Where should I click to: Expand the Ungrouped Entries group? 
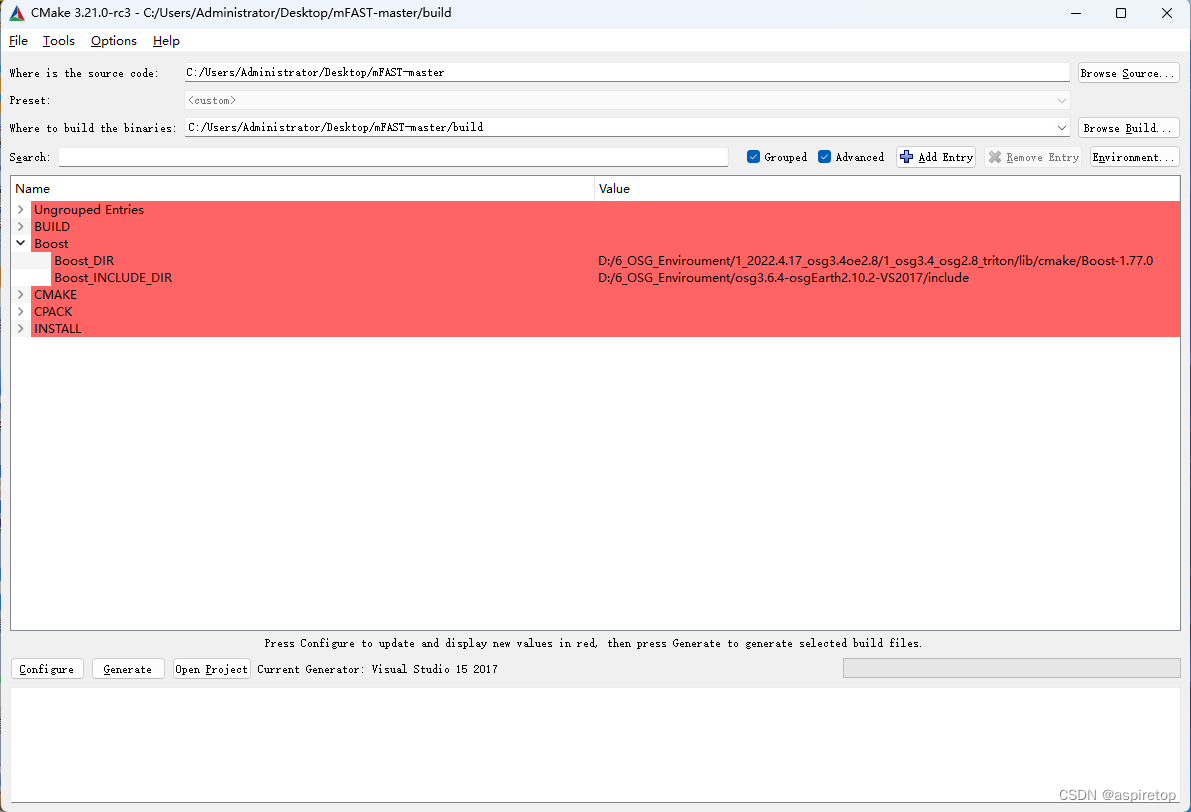click(x=21, y=210)
